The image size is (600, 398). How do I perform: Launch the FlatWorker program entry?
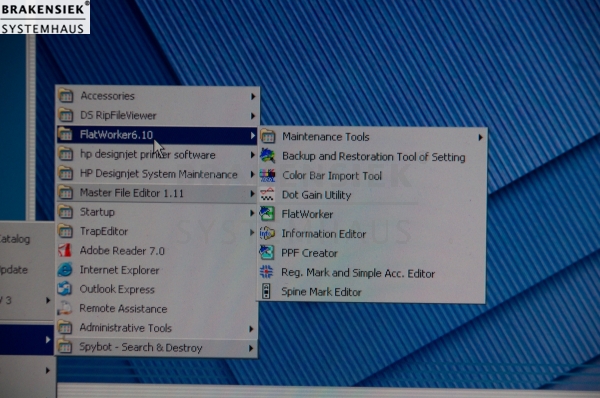coord(373,214)
